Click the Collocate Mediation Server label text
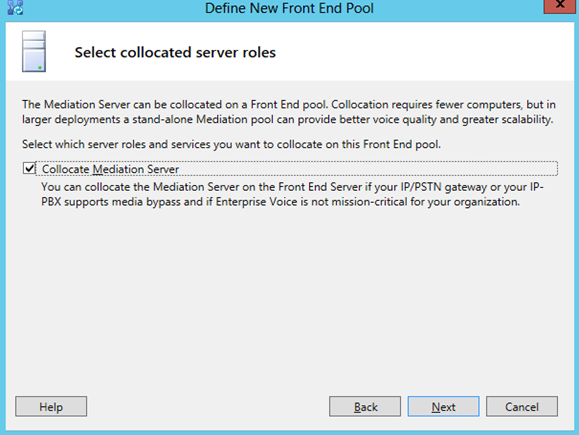The height and width of the screenshot is (435, 579). coord(110,169)
